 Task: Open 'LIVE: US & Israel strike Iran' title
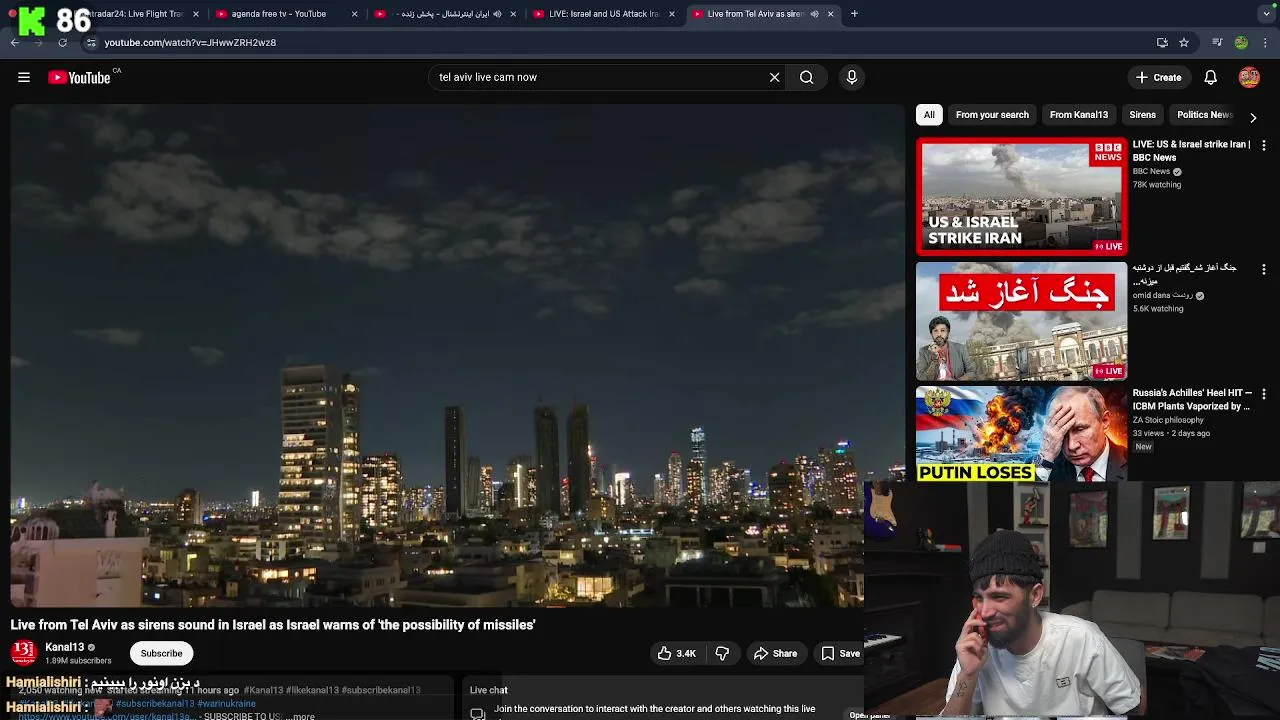pos(1191,151)
